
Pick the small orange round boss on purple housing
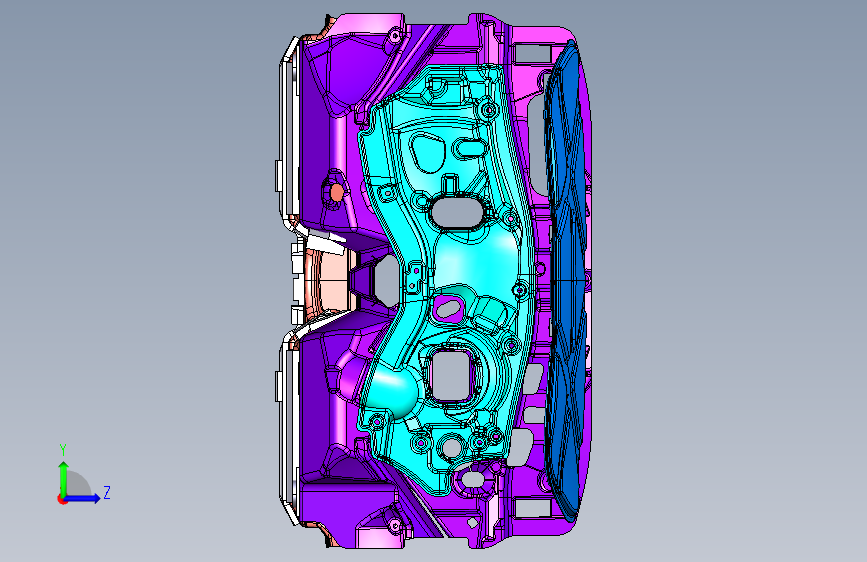[336, 192]
